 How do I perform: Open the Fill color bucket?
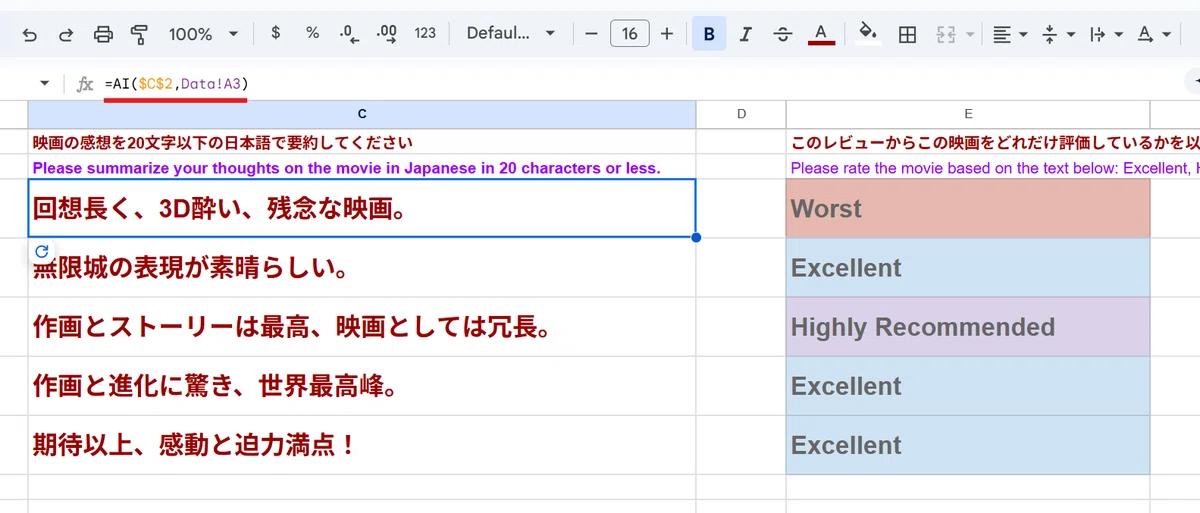point(870,34)
